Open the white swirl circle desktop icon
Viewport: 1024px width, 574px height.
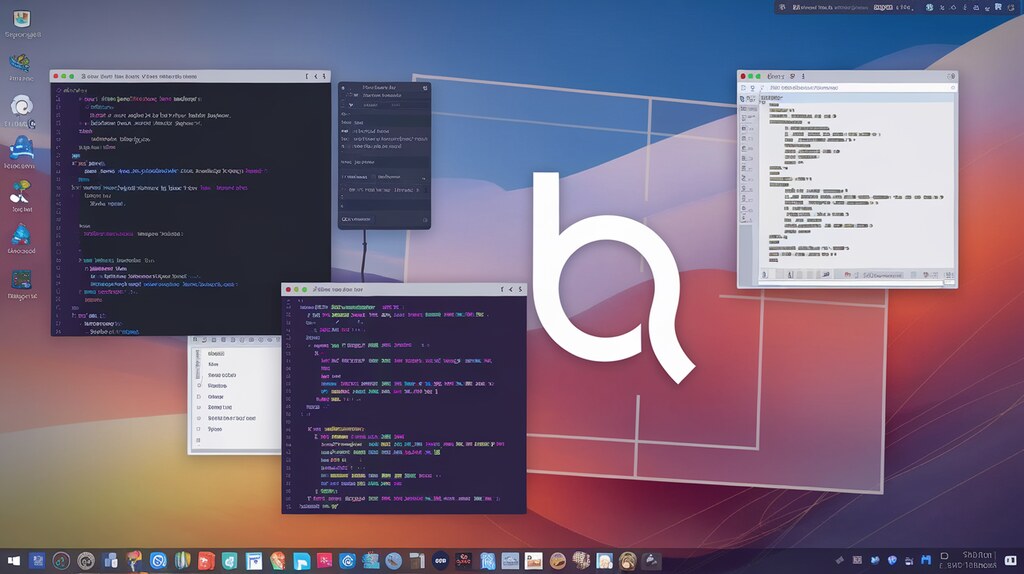[x=22, y=106]
